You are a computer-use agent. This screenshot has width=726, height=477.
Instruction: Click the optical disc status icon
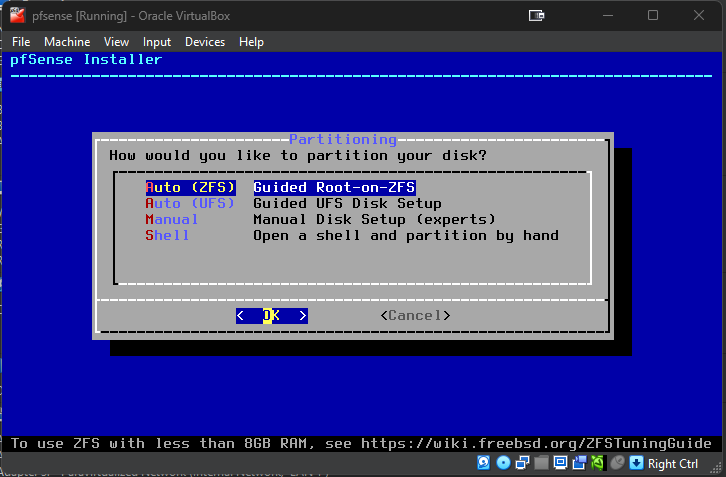point(503,463)
